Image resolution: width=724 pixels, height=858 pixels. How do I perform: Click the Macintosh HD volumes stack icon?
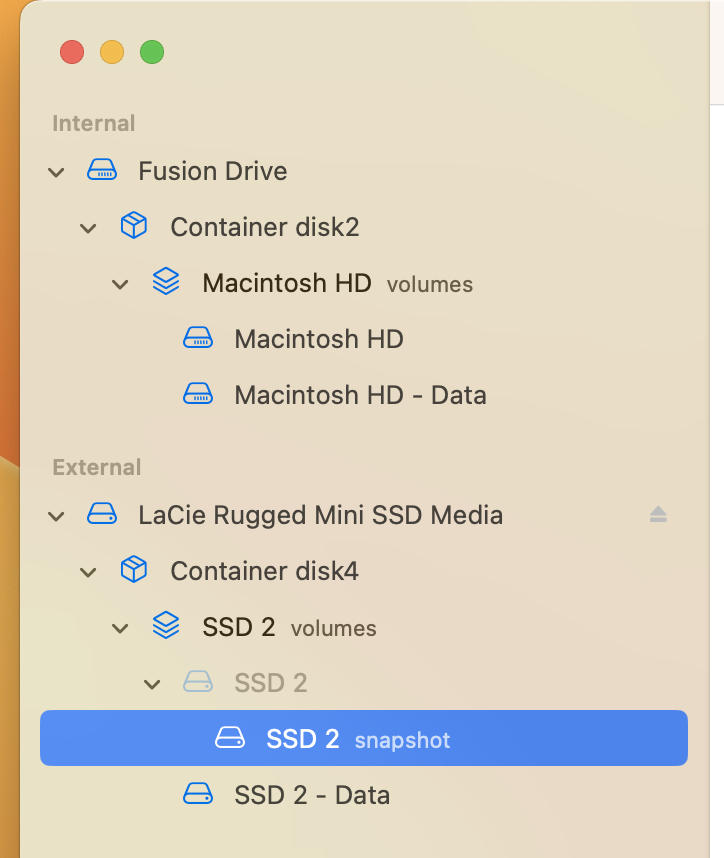(166, 283)
